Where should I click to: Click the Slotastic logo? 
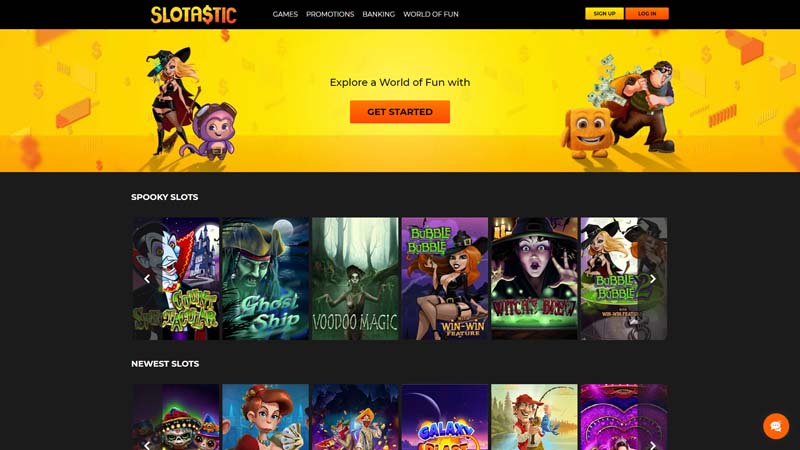pyautogui.click(x=193, y=14)
